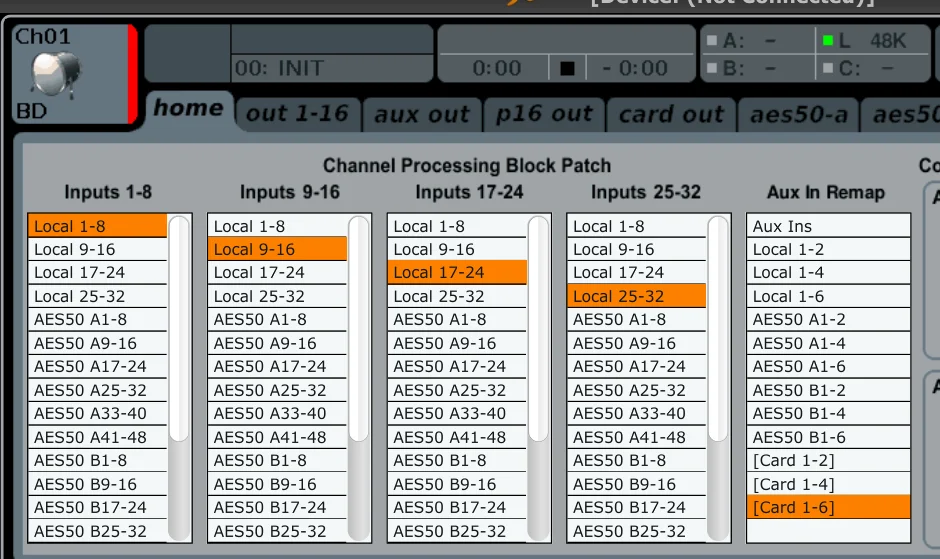The height and width of the screenshot is (559, 940).
Task: Select AES50 B1-8 for Inputs 17-24
Action: tap(457, 461)
